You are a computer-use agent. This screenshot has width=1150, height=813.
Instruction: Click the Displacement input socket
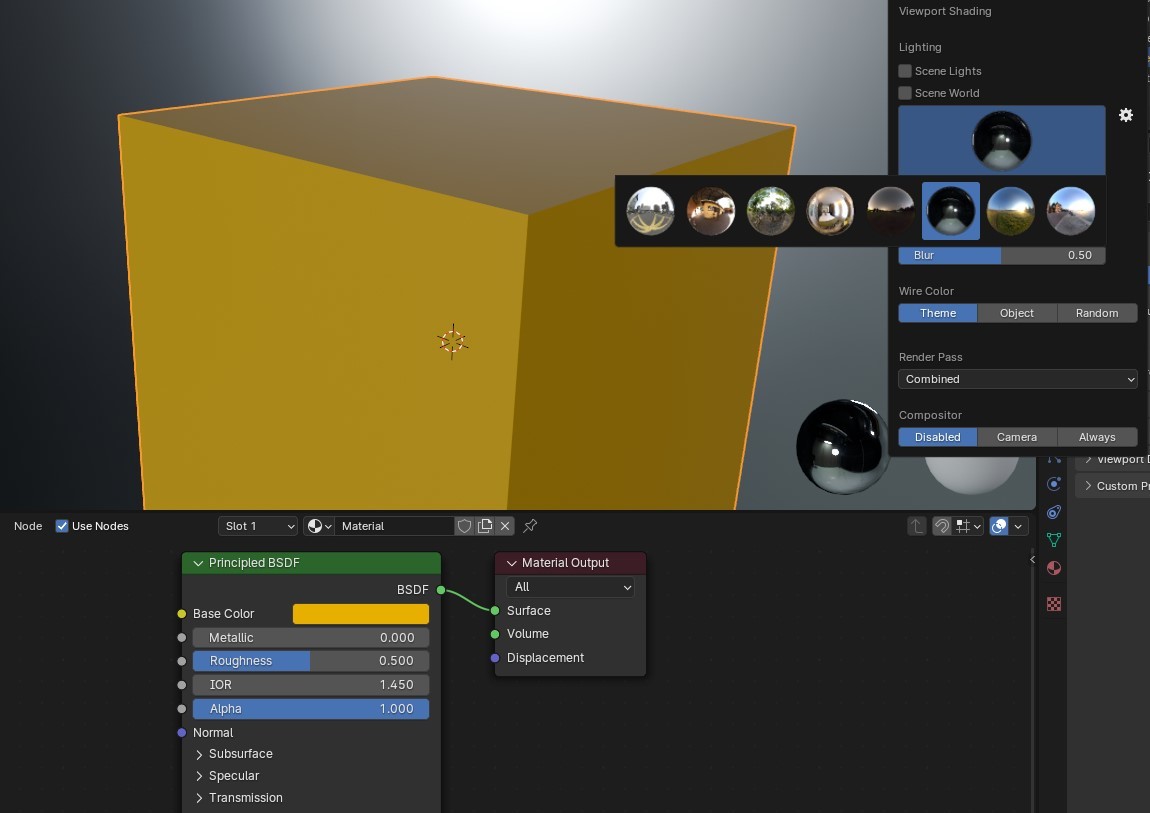[495, 658]
